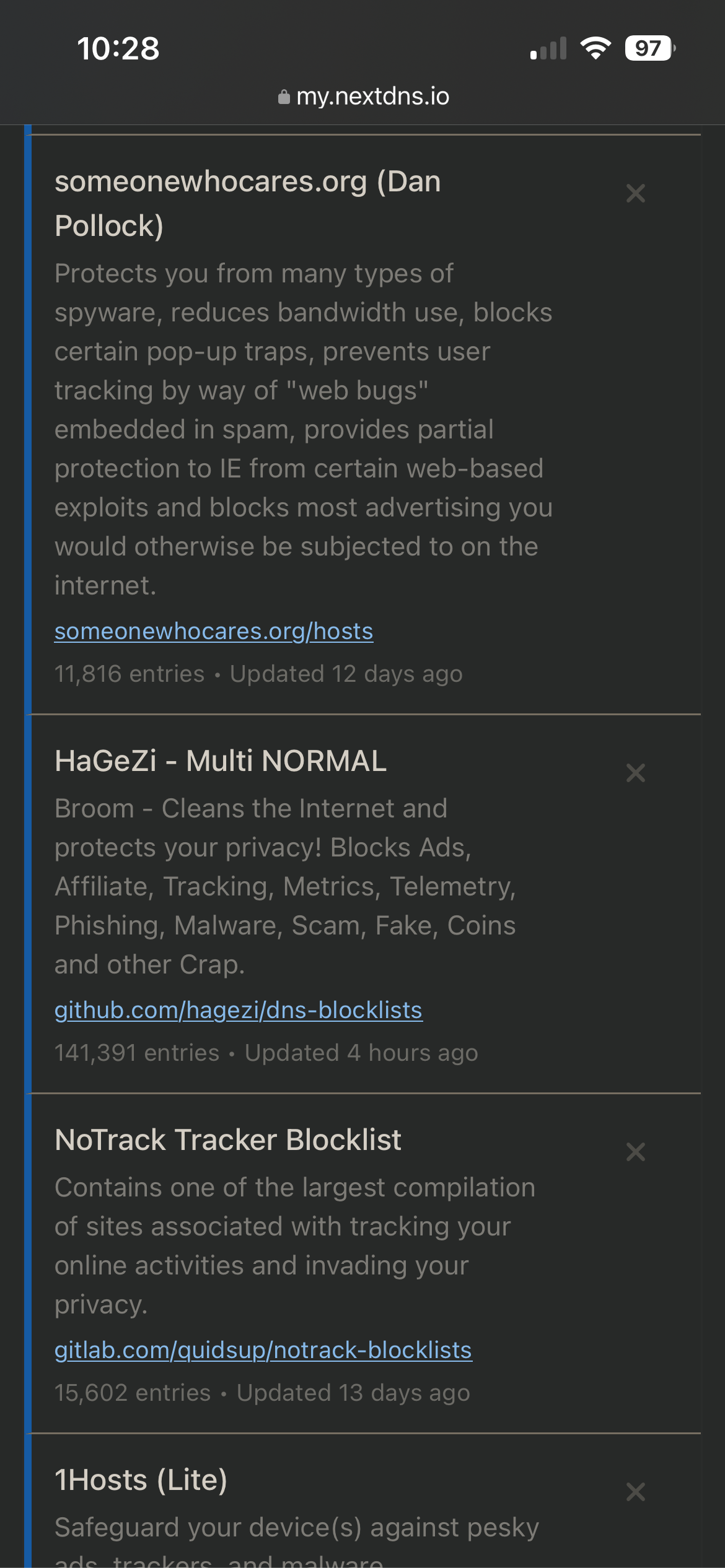Select the someonewhocares.org (Dan Pollock) title
This screenshot has height=1568, width=725.
248,204
